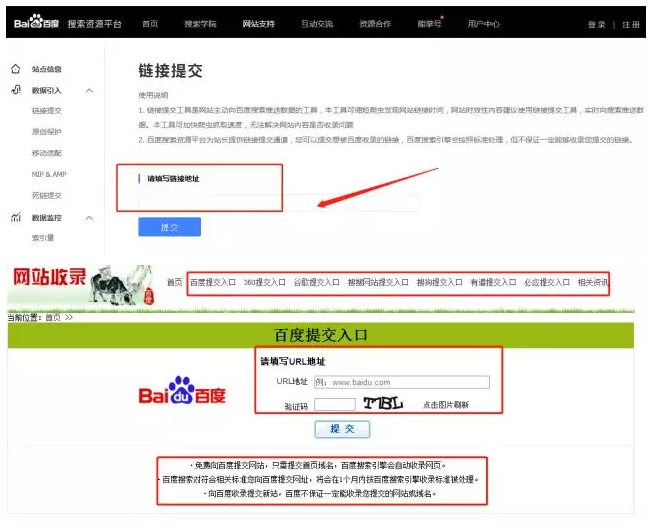Viewport: 653px width, 526px height.
Task: Click the 登录 login link
Action: point(596,25)
